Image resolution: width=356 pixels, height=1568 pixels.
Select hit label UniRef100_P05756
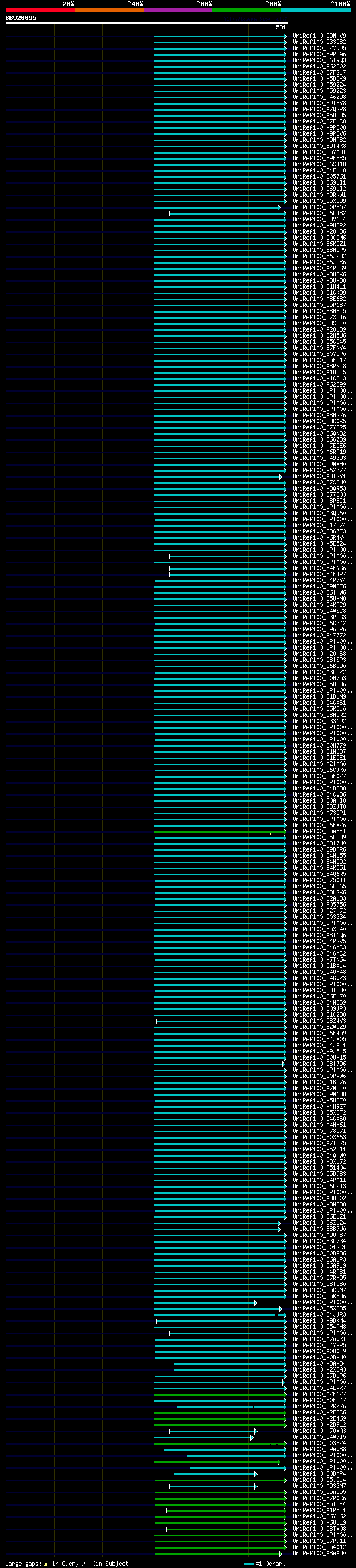click(319, 904)
